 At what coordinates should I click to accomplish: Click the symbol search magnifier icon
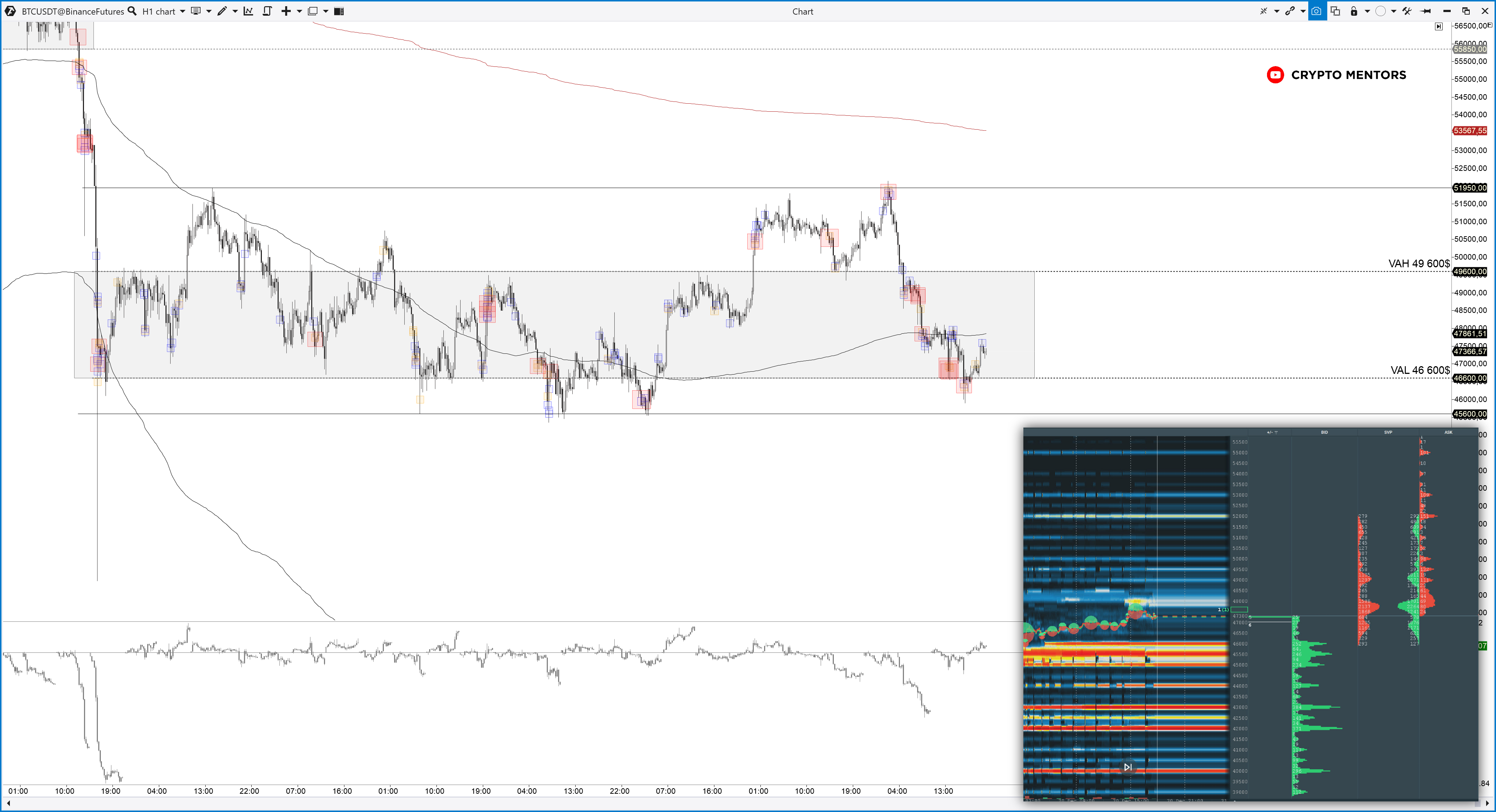(132, 11)
